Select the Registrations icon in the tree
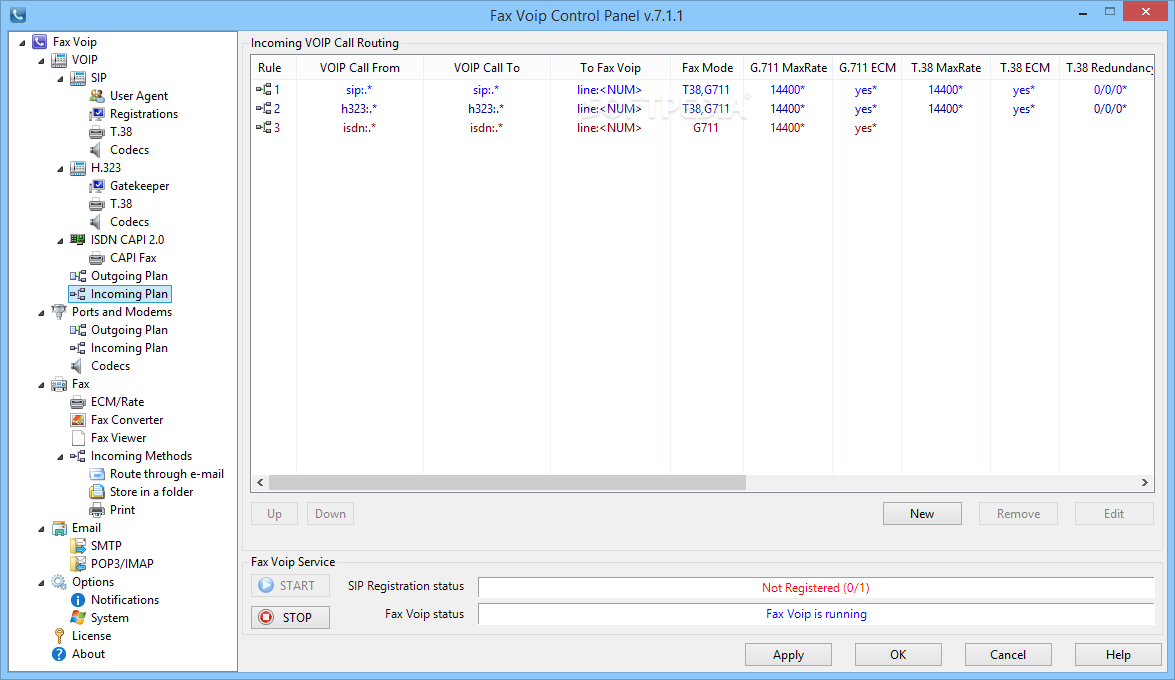Image resolution: width=1175 pixels, height=680 pixels. pos(97,113)
